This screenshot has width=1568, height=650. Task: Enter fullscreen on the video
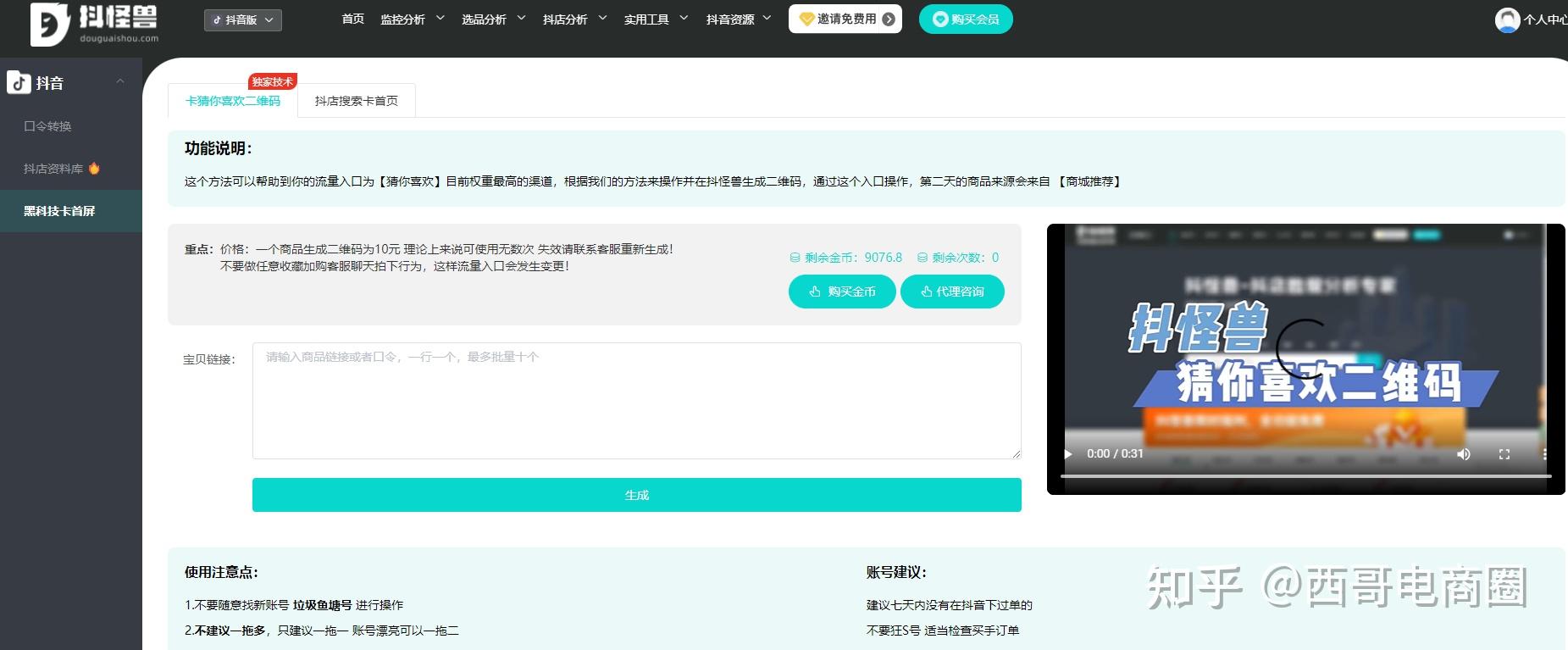[1504, 454]
